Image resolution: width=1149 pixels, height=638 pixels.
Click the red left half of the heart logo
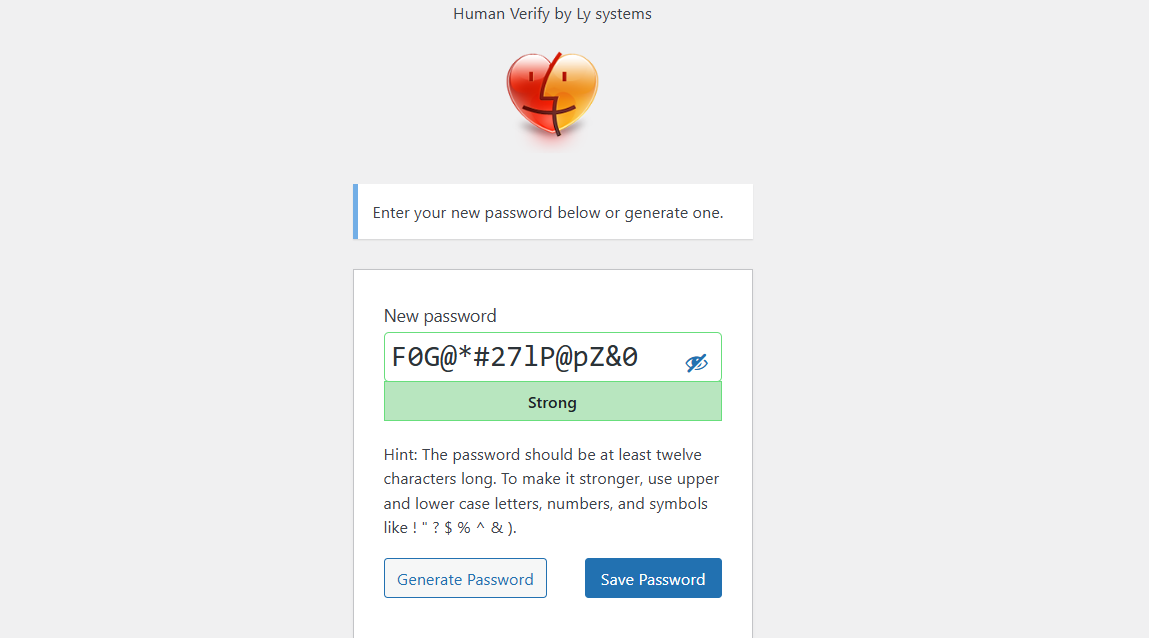point(526,95)
